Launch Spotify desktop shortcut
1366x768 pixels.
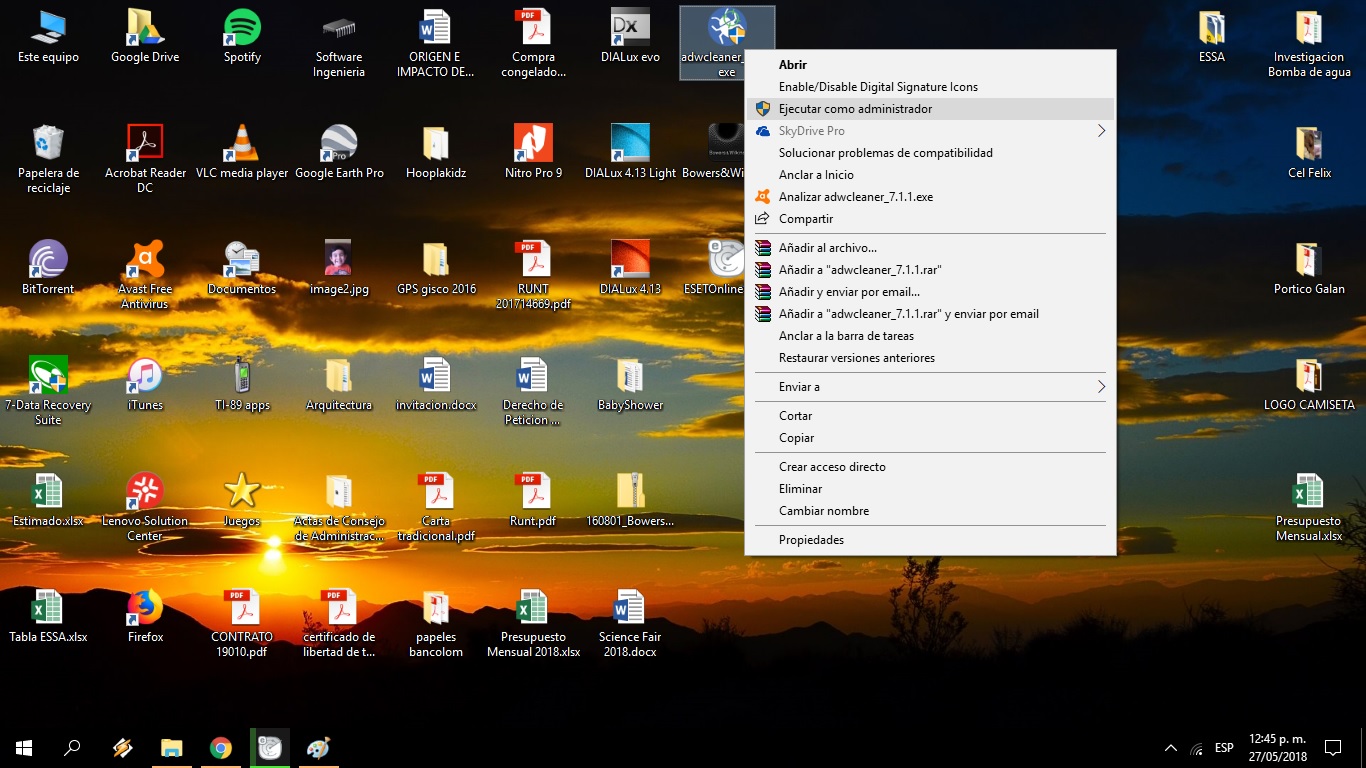[242, 36]
